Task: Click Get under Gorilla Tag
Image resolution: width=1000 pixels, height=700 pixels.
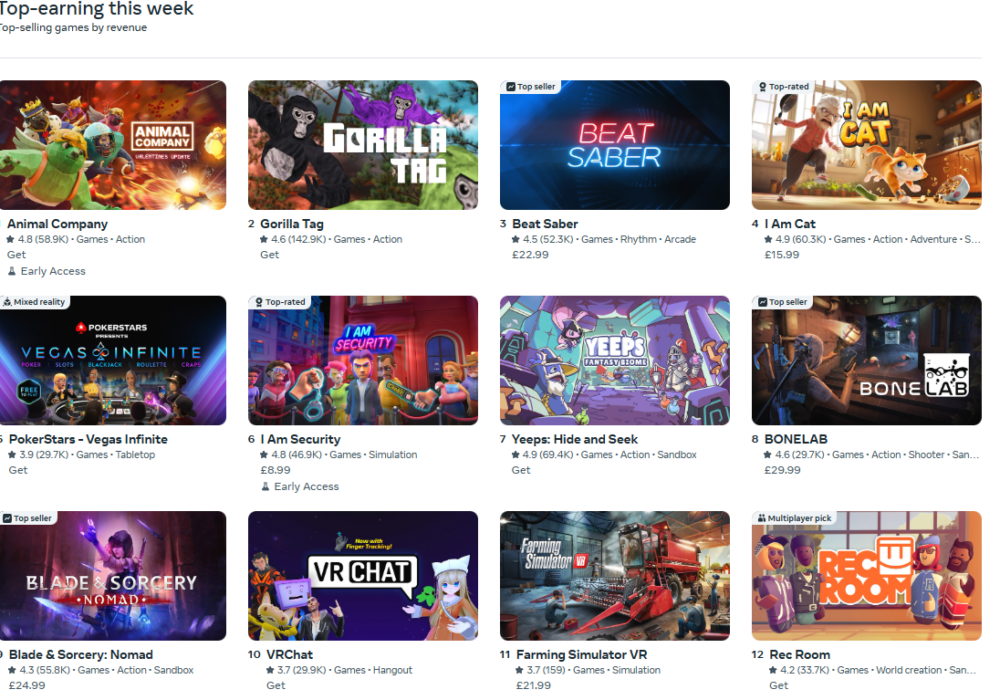Action: point(269,254)
